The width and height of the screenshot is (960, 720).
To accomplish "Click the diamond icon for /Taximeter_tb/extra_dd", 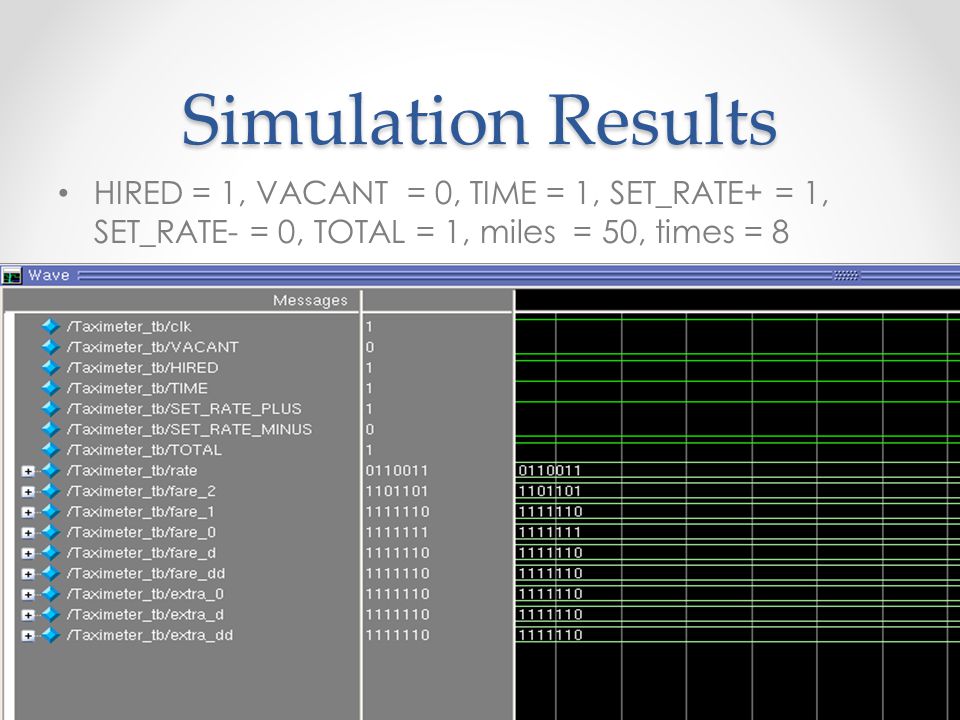I will (50, 635).
